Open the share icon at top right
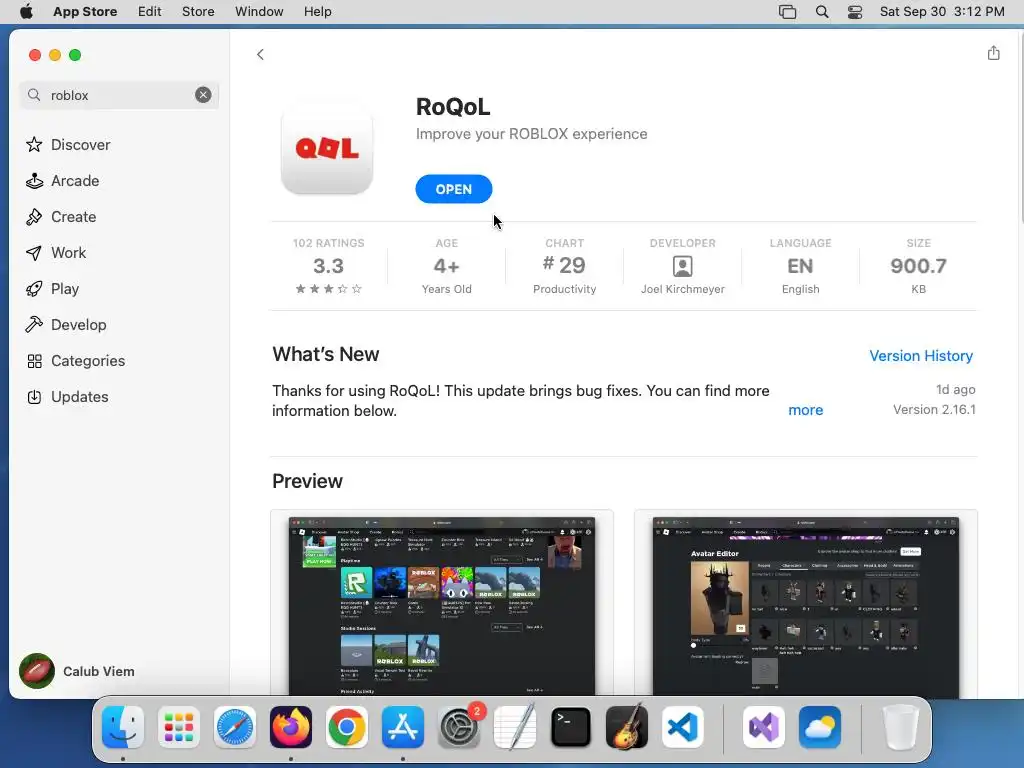Screen dimensions: 1024x768 [993, 53]
